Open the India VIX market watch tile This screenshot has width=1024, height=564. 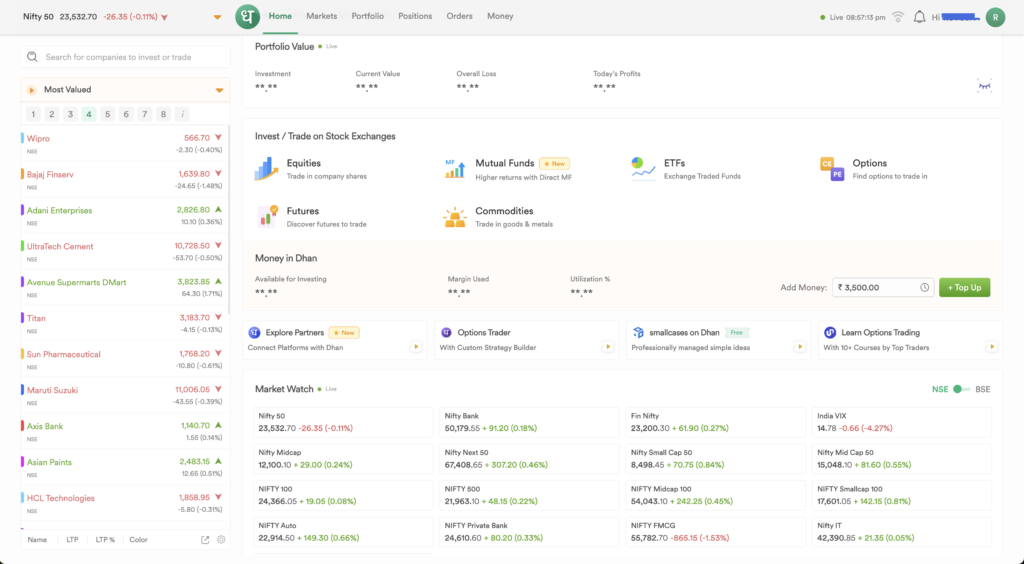tap(901, 422)
